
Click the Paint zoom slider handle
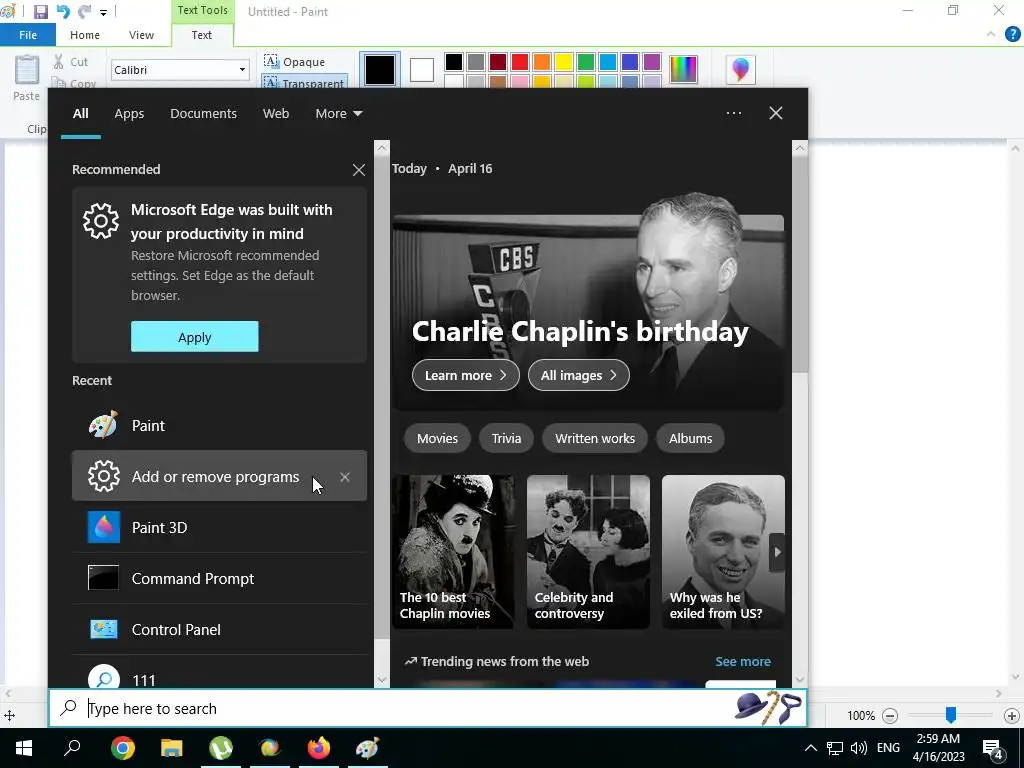951,715
